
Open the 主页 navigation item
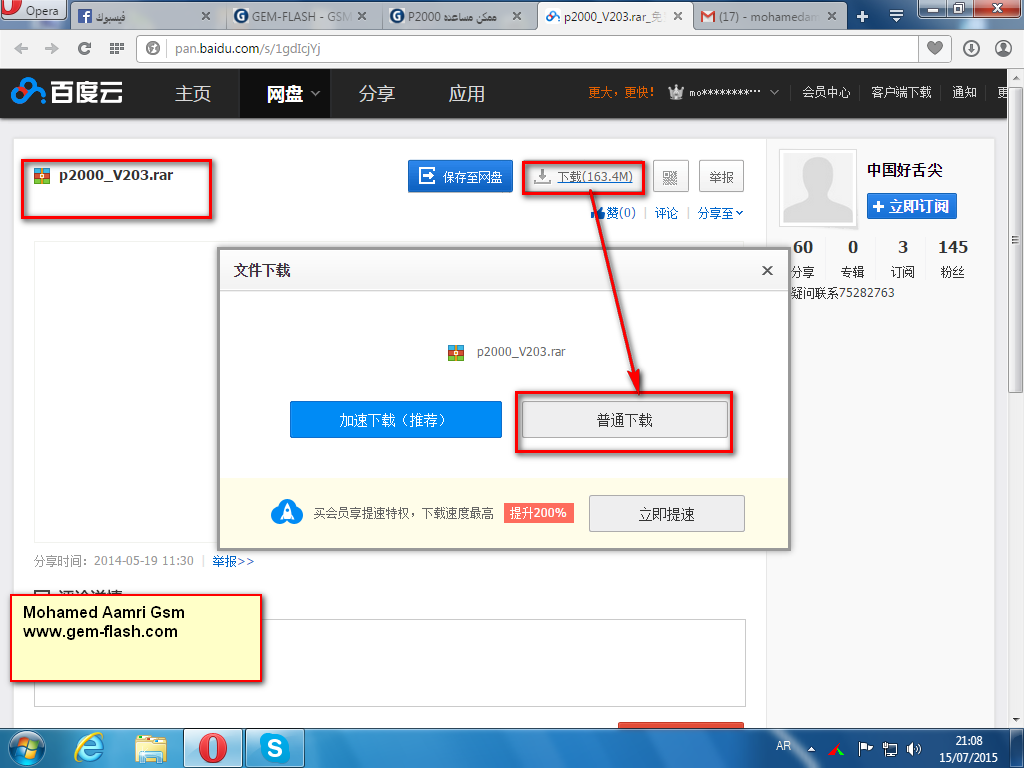coord(193,93)
